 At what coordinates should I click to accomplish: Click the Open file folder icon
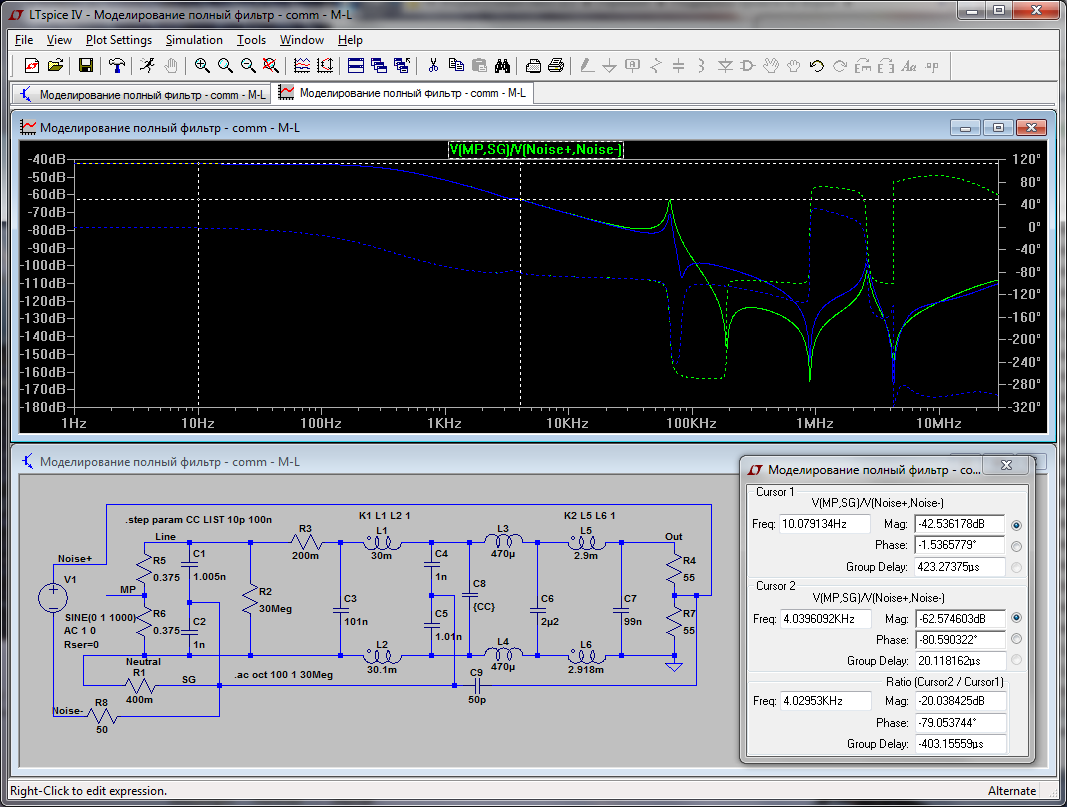[x=56, y=66]
